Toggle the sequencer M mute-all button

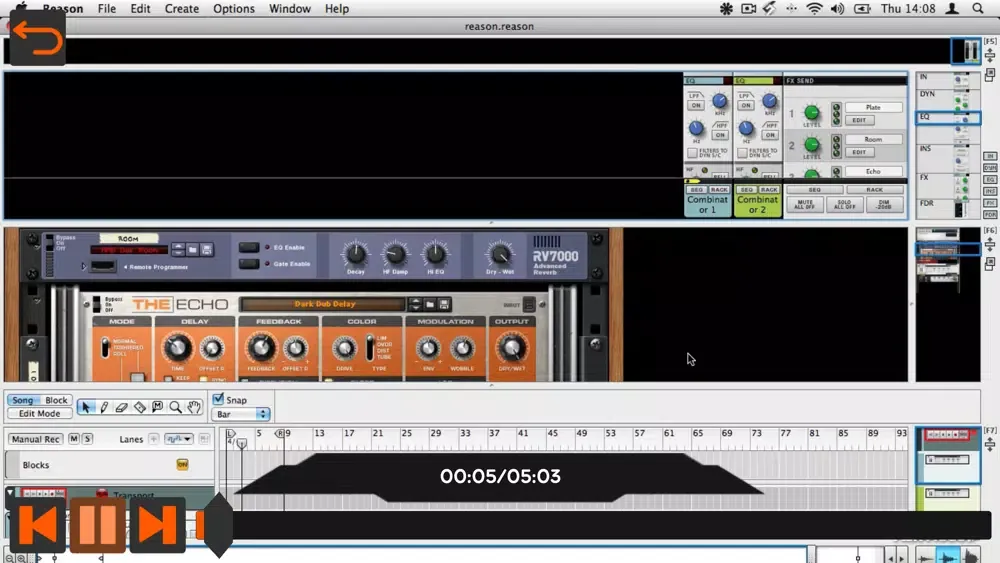coord(74,439)
